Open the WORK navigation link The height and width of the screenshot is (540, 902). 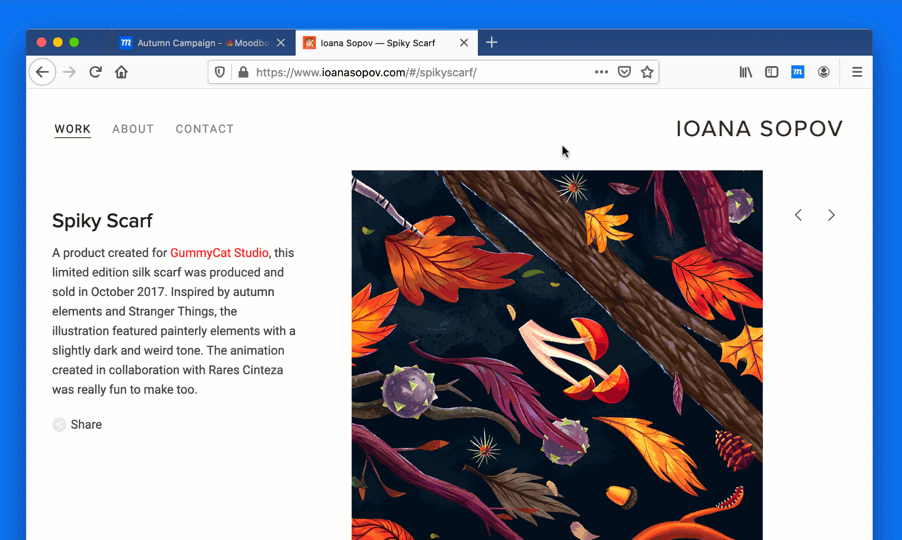(72, 129)
